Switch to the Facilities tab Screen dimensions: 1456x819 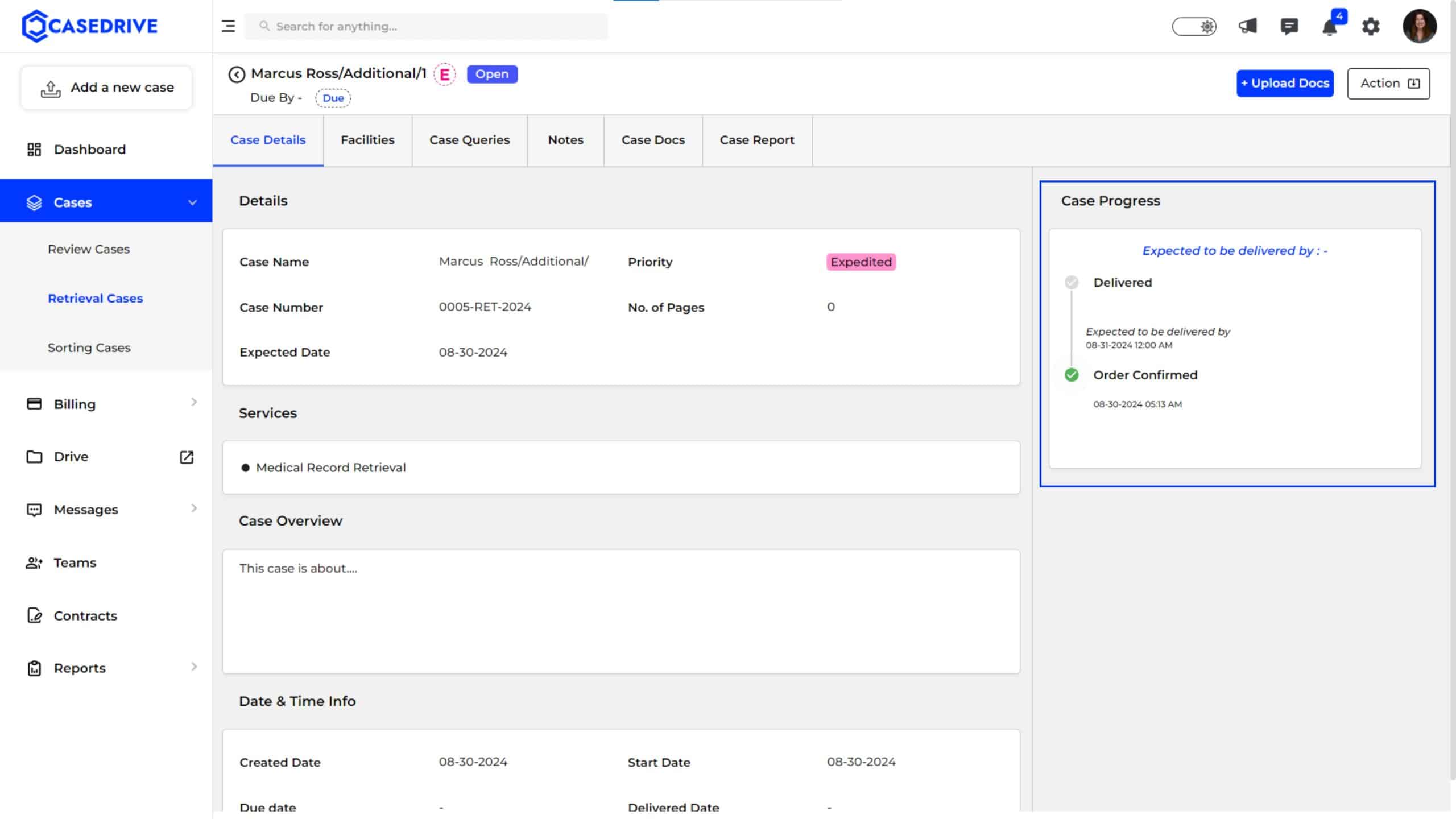(367, 140)
